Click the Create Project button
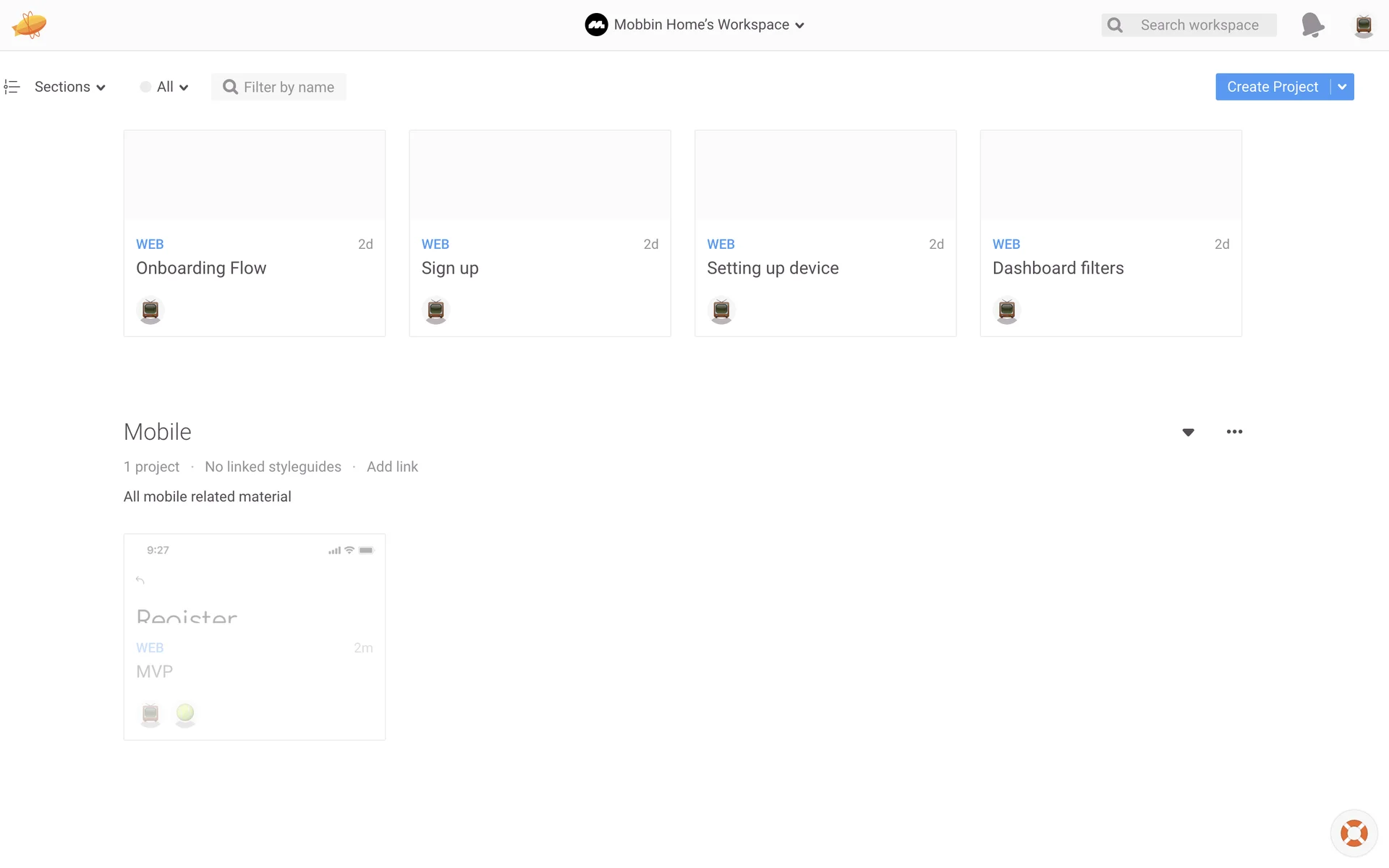This screenshot has width=1389, height=868. [x=1272, y=87]
